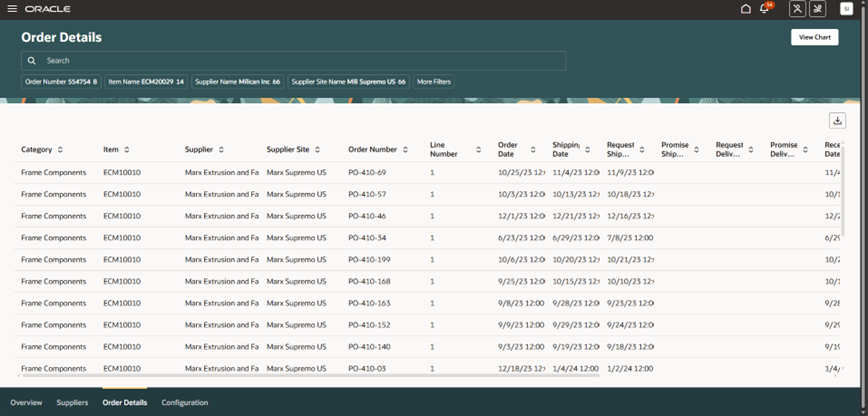Viewport: 868px width, 416px height.
Task: Open the Configuration tab
Action: (185, 403)
